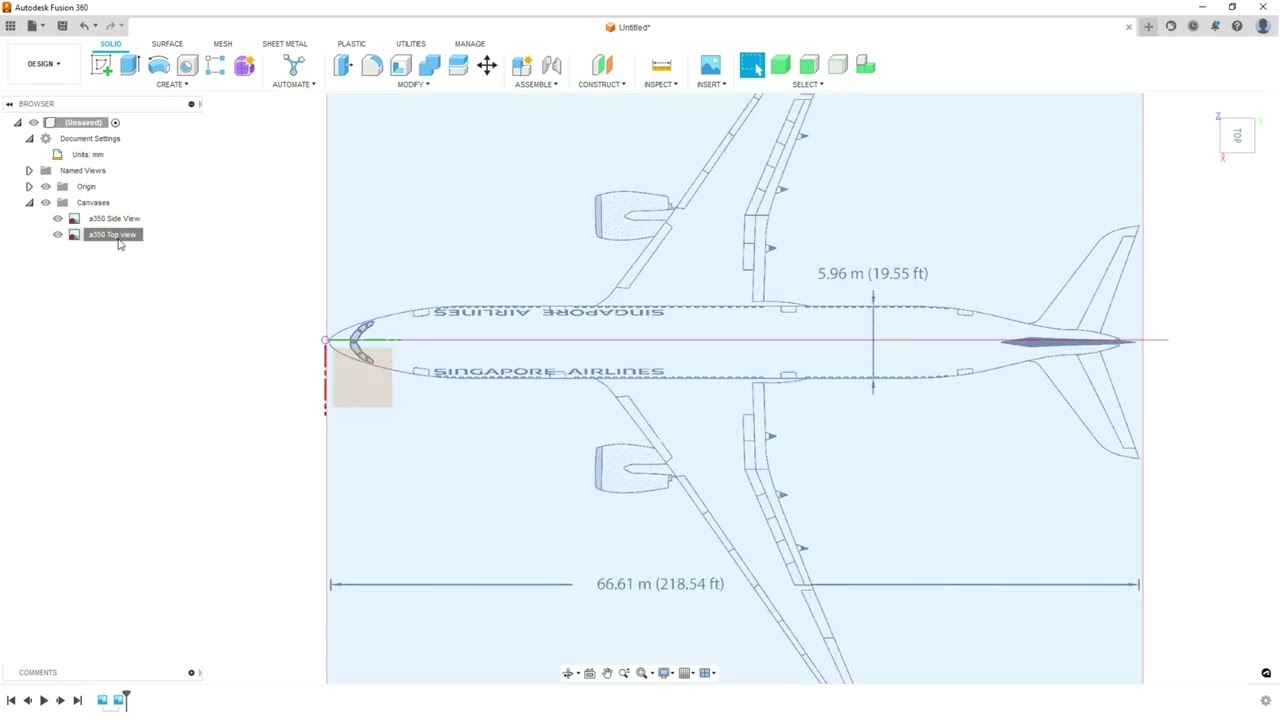Click the Orbit navigation icon
The image size is (1280, 720).
(x=568, y=673)
